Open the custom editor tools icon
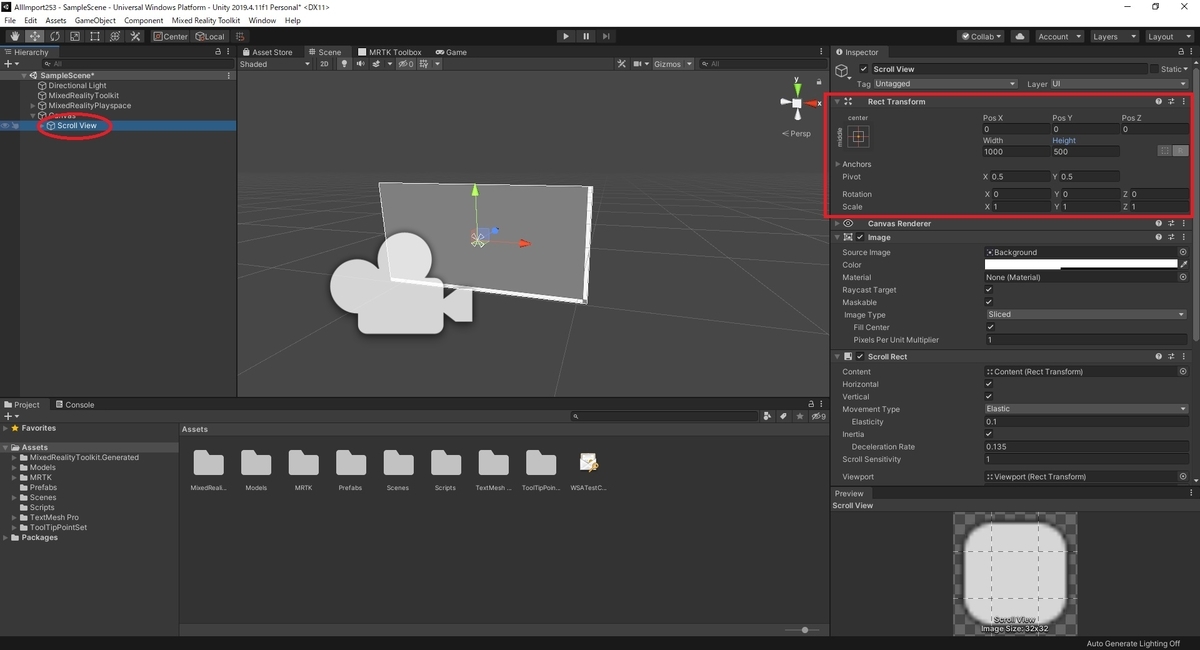Image resolution: width=1200 pixels, height=650 pixels. (x=135, y=37)
